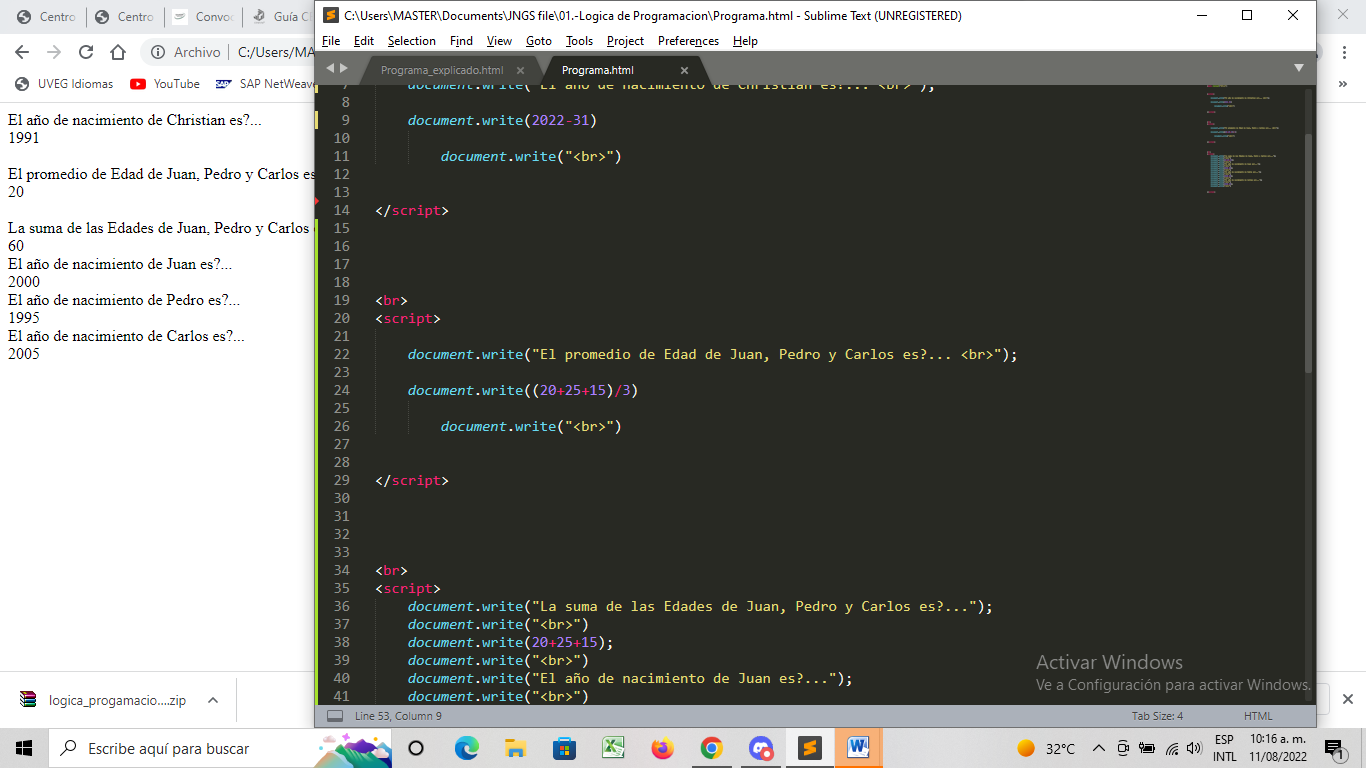Image resolution: width=1366 pixels, height=768 pixels.
Task: Open Microsoft Store from taskbar
Action: pos(564,748)
